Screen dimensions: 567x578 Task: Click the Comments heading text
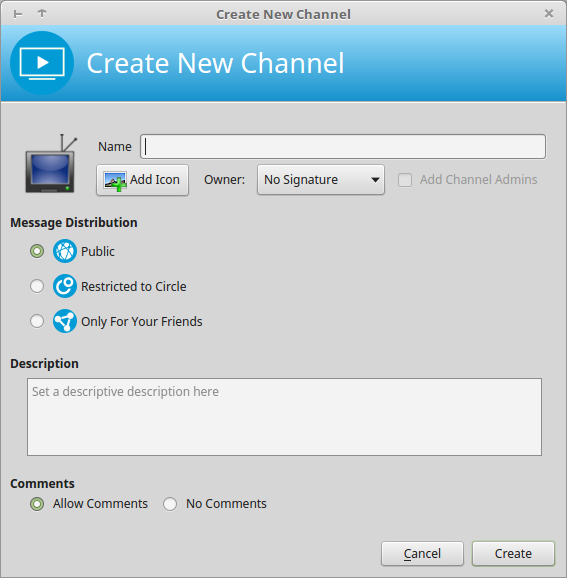pos(42,483)
